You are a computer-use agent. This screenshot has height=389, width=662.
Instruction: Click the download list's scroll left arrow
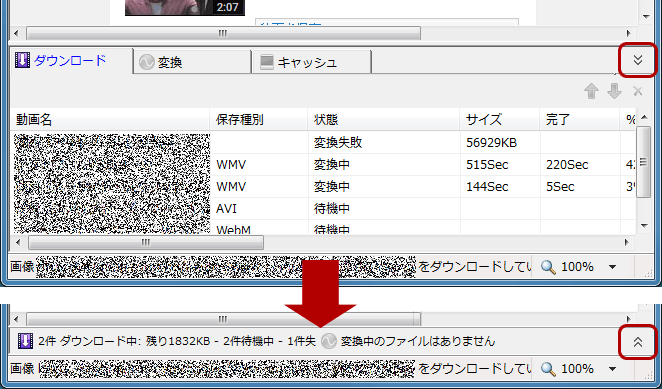coord(18,242)
